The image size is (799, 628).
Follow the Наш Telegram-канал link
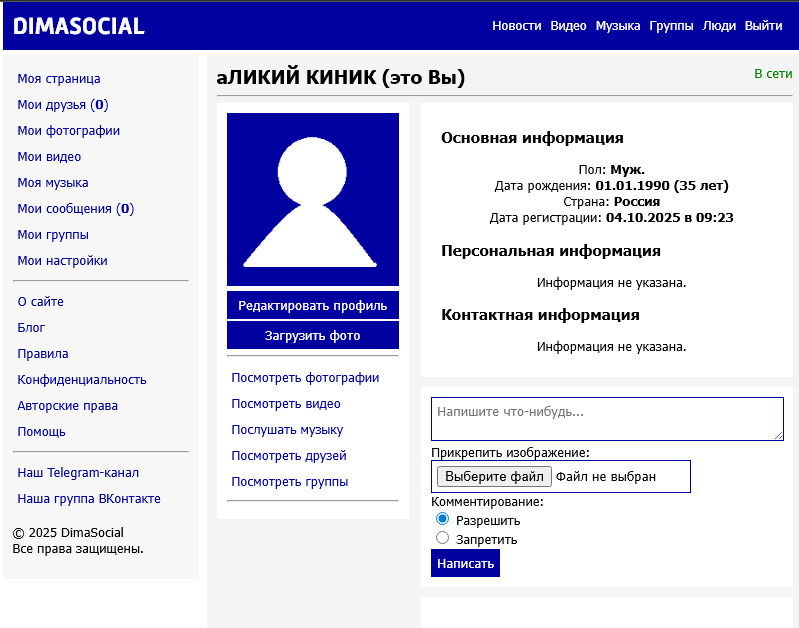78,473
